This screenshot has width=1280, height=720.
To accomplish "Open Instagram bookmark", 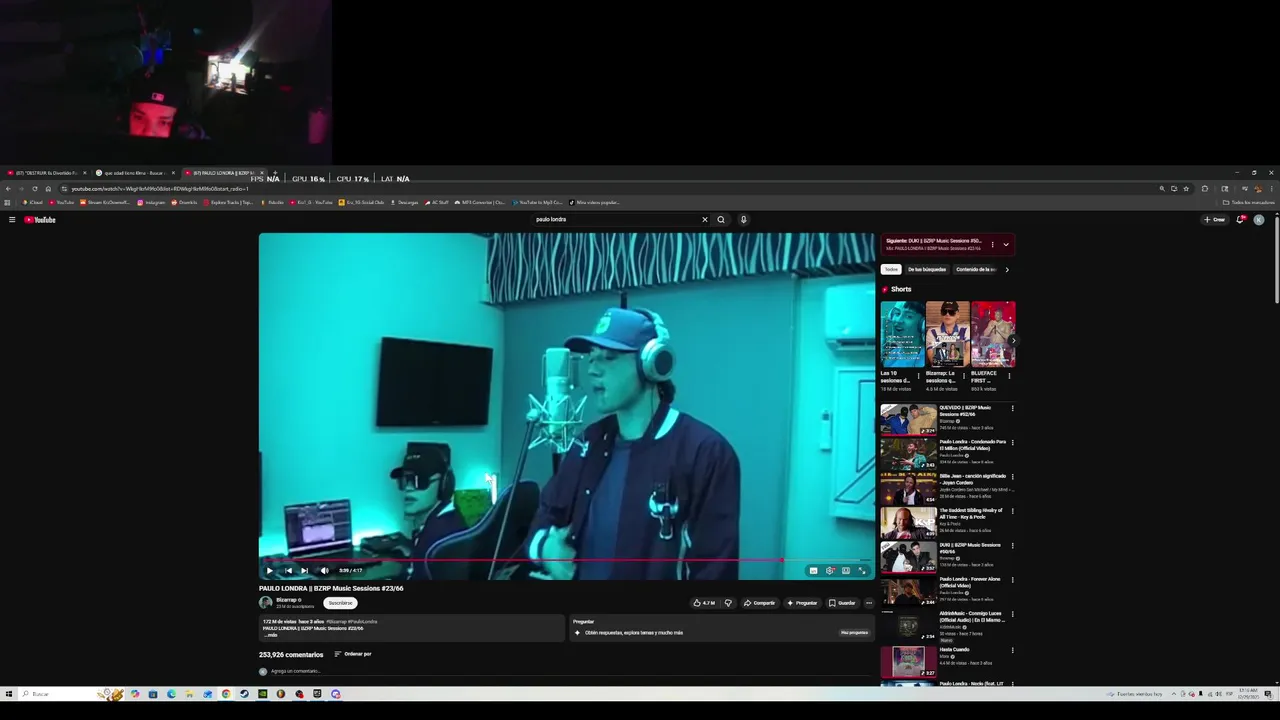I will 151,202.
